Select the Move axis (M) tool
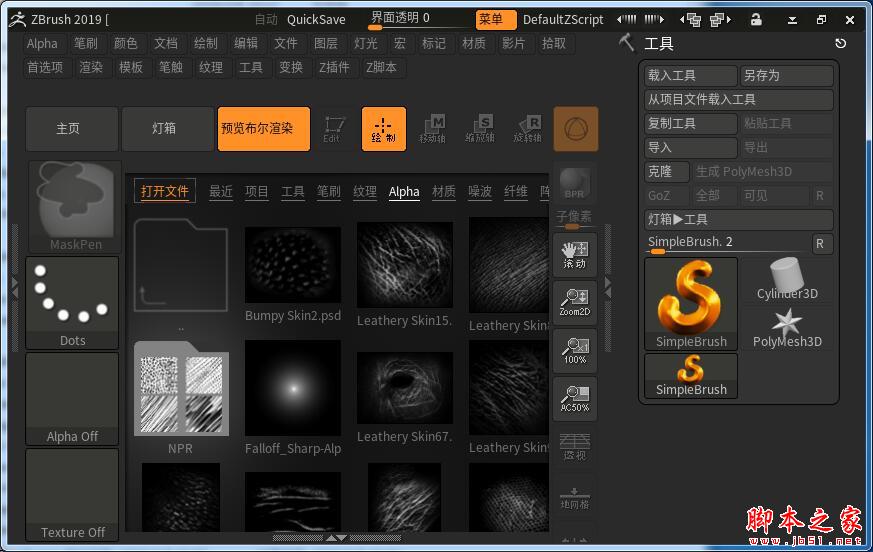Screen dimensions: 873x552 point(432,129)
